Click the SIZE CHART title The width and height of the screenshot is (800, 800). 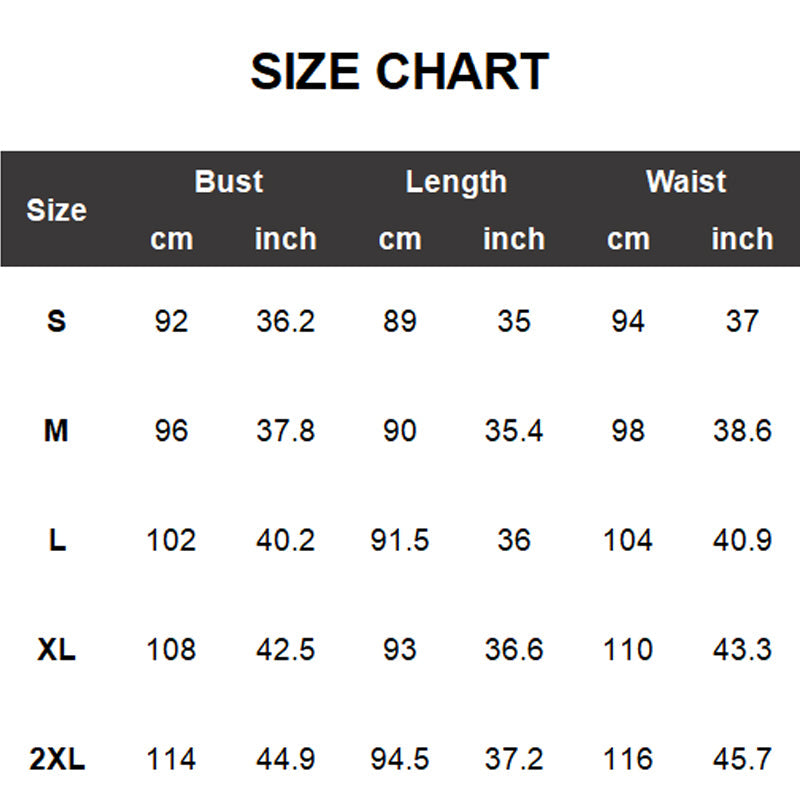[x=399, y=73]
